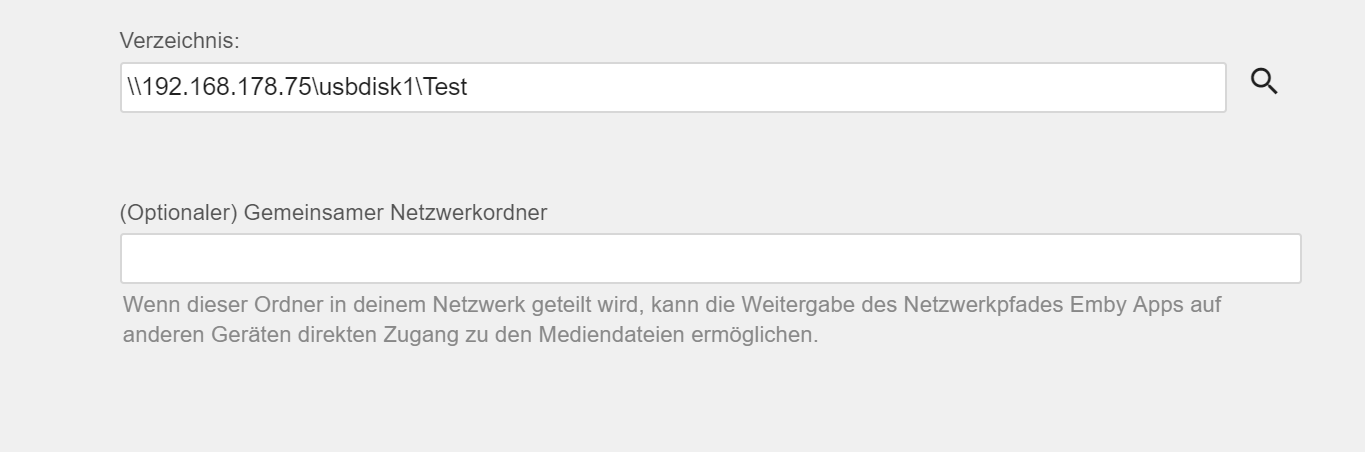The height and width of the screenshot is (452, 1365).
Task: Select the Gemeinsamer Netzwerkordner input field
Action: [710, 258]
